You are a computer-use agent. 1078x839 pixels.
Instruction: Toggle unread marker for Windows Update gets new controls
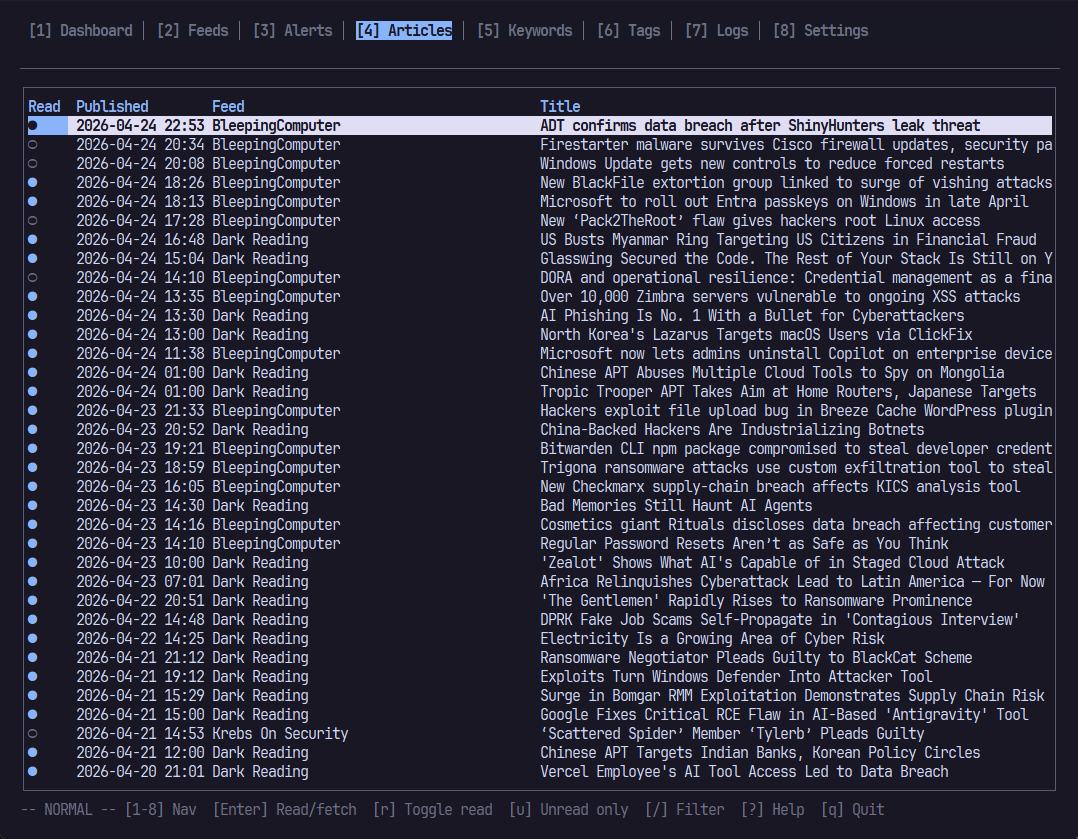tap(32, 164)
